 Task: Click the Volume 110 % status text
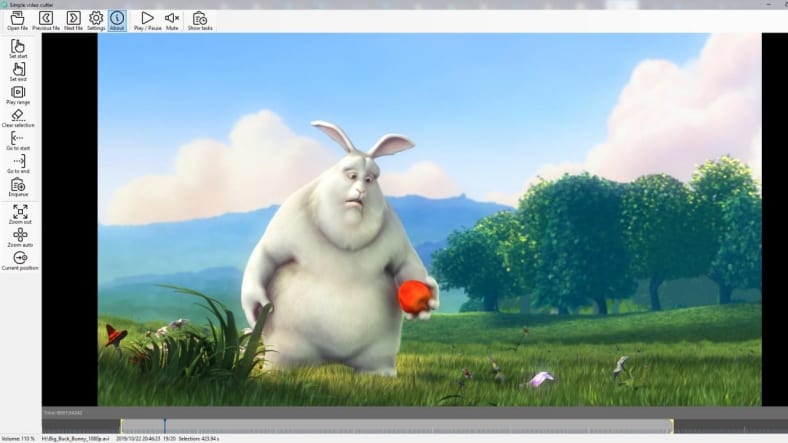(18, 438)
